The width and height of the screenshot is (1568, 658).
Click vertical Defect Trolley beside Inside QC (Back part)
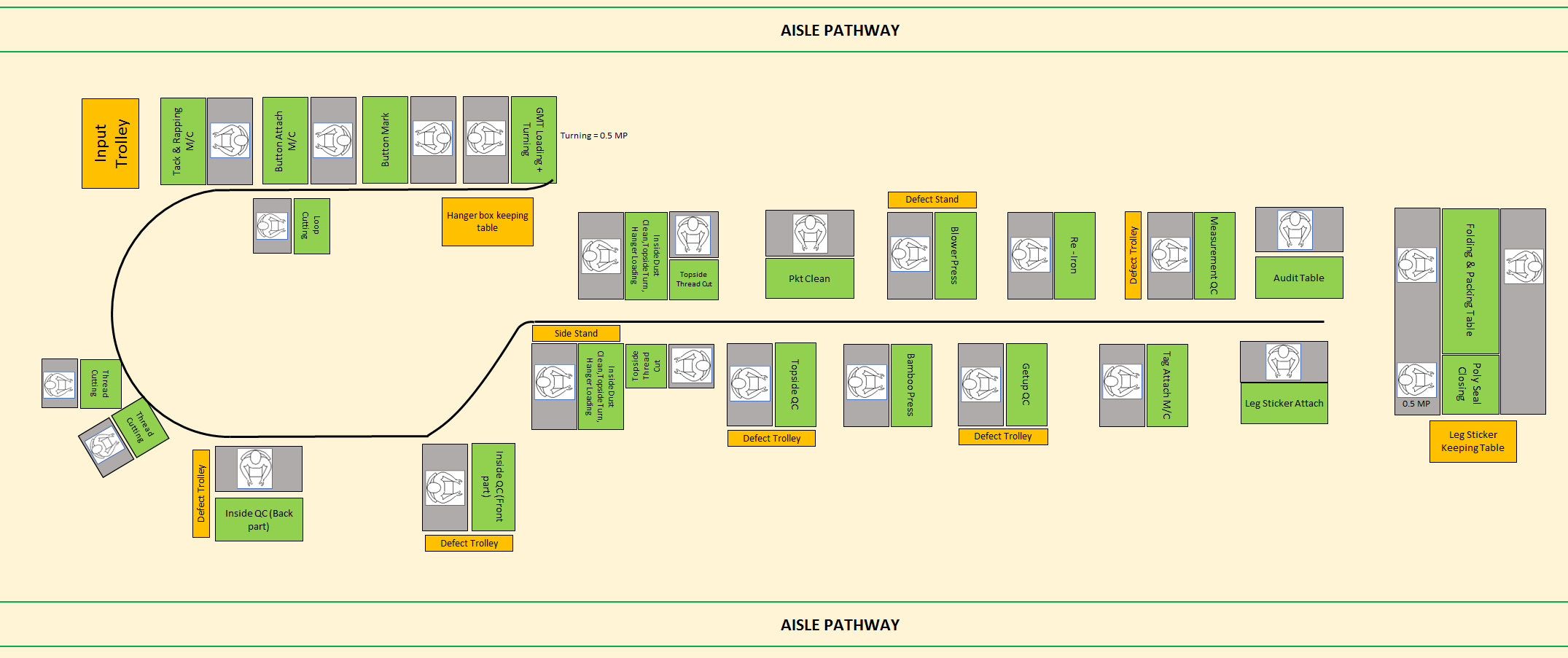click(x=201, y=493)
